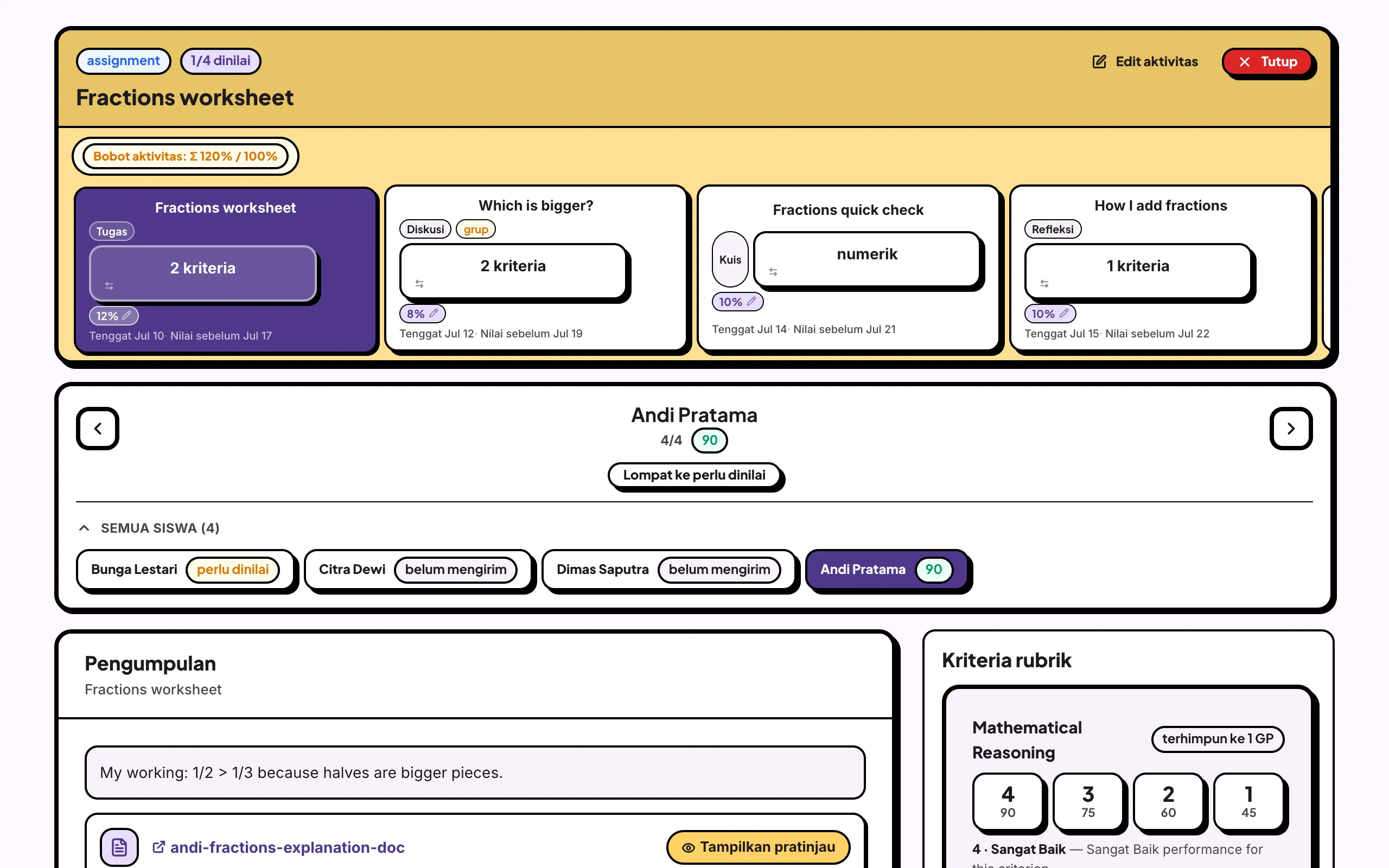Click the document file icon in Pengumpulan
The image size is (1389, 868).
click(x=119, y=847)
